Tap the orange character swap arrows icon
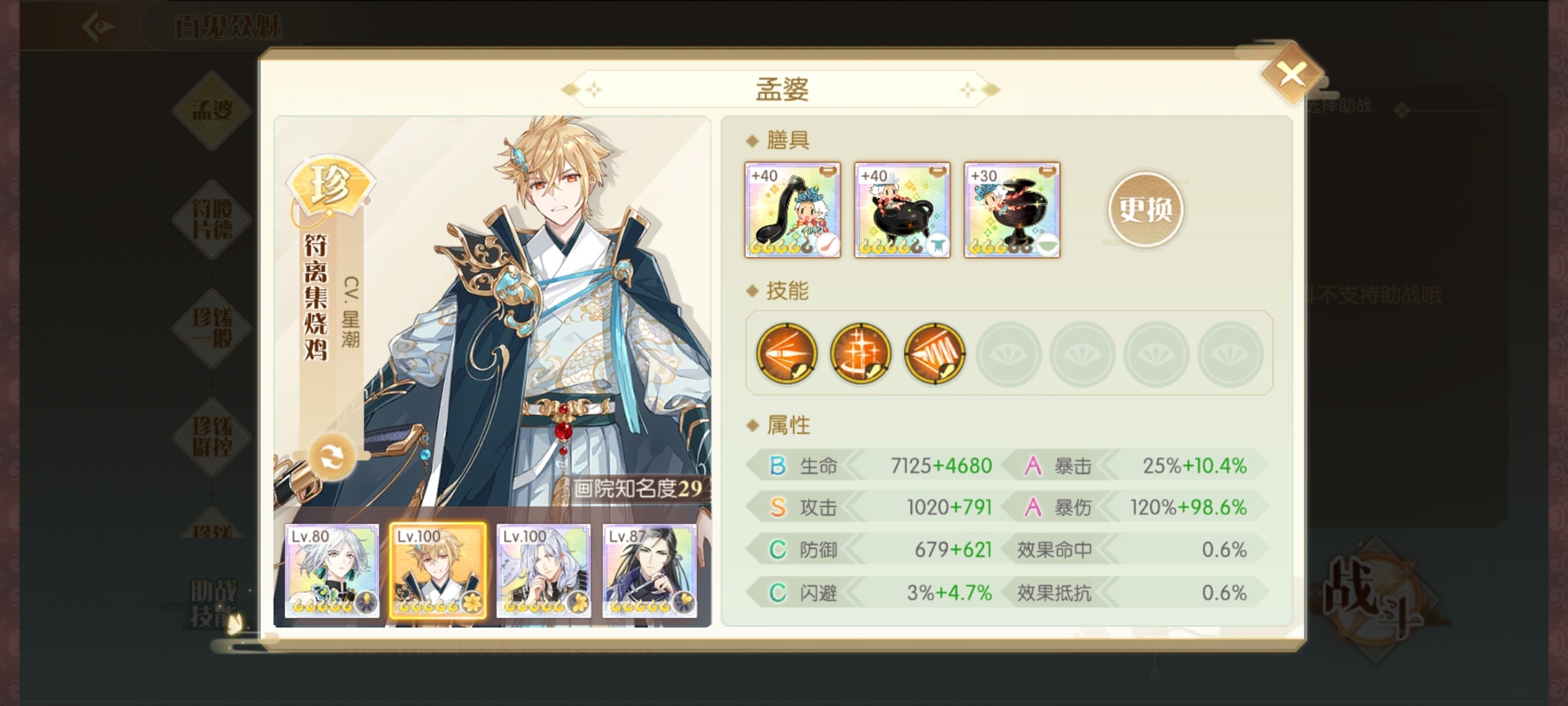 point(332,456)
